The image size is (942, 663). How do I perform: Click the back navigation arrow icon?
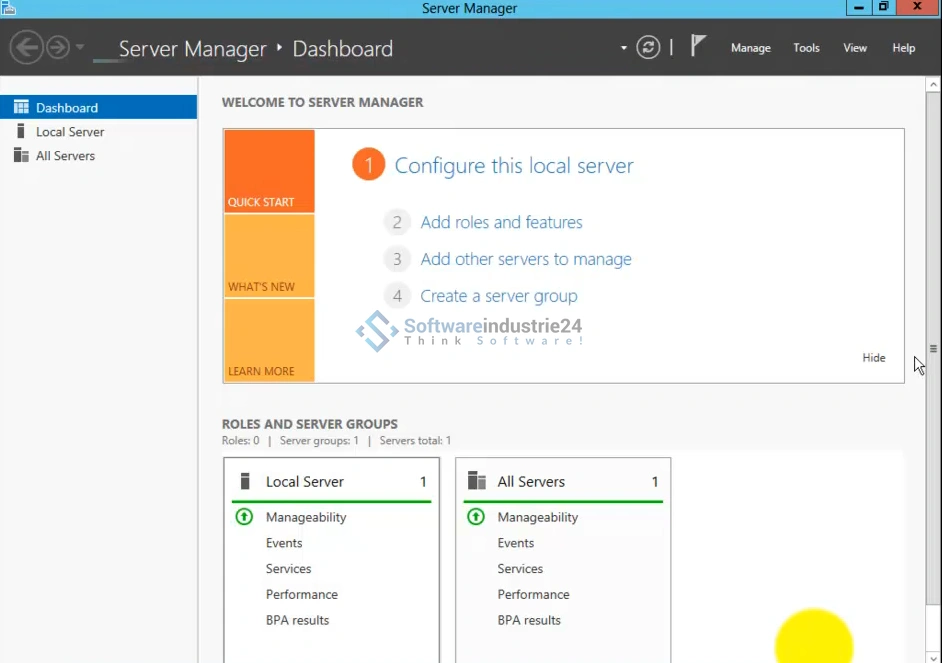[x=26, y=47]
